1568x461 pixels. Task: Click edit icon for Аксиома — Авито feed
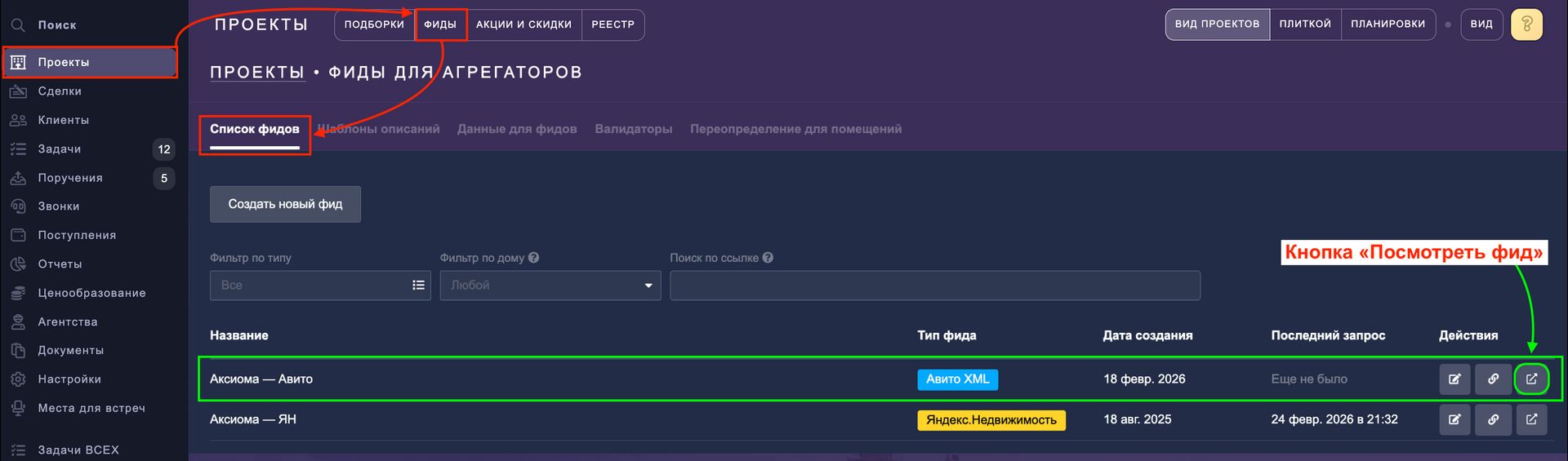click(x=1454, y=379)
